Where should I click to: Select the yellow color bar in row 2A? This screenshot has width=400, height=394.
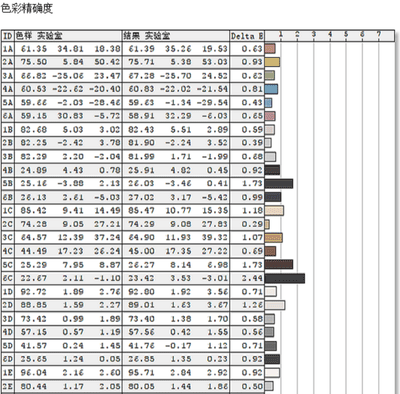272,62
